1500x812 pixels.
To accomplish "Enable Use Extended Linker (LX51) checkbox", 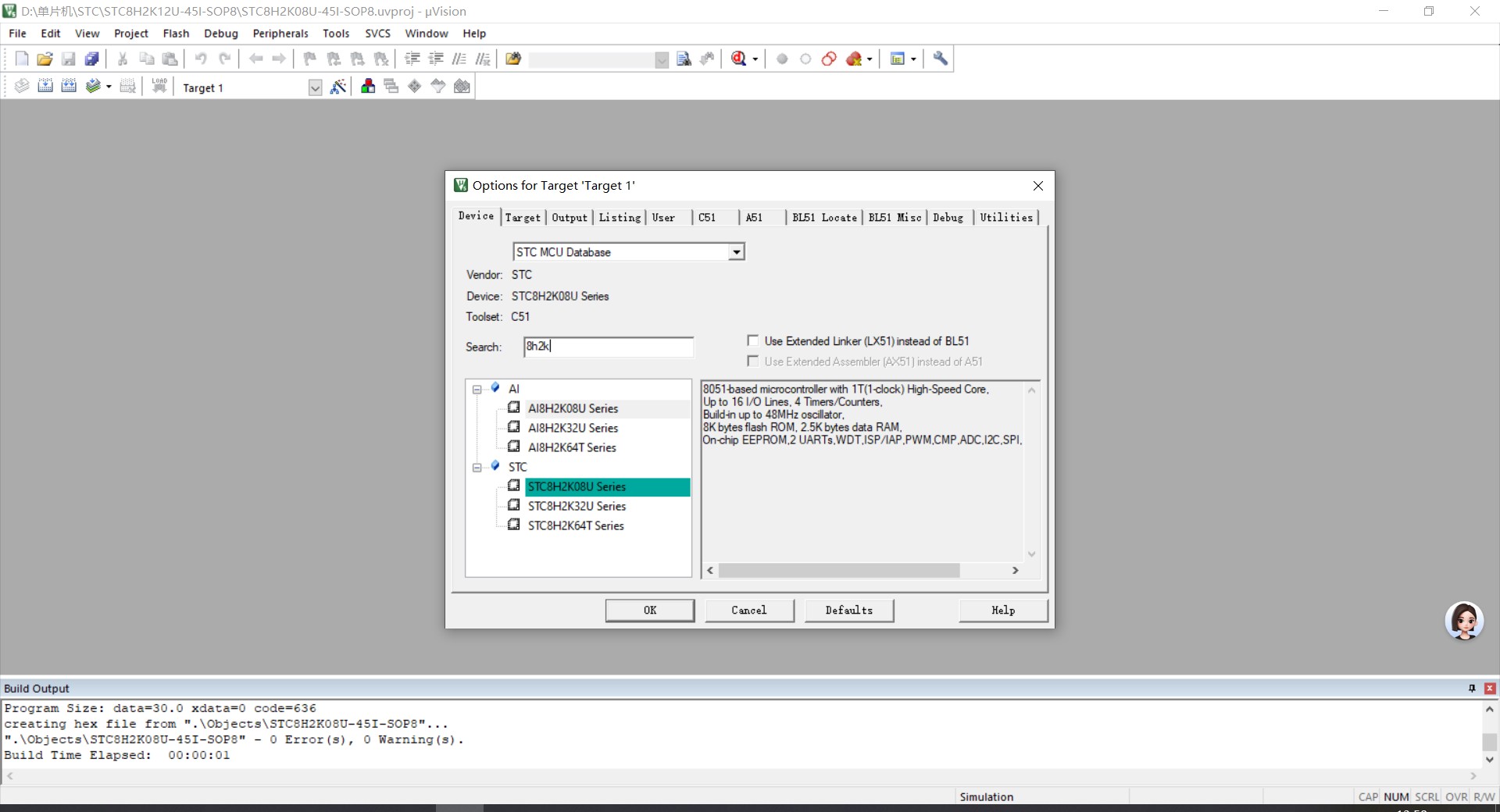I will [x=753, y=340].
